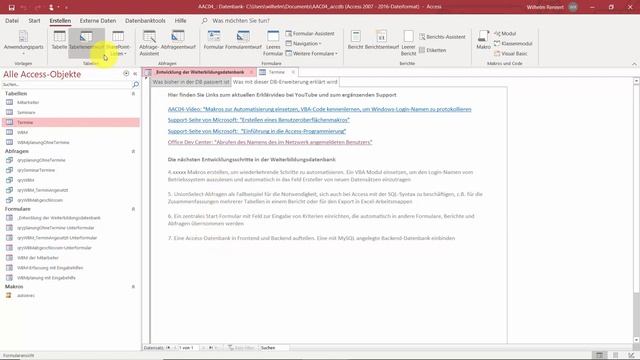Collapse the ribbon with the chevron

point(634,64)
